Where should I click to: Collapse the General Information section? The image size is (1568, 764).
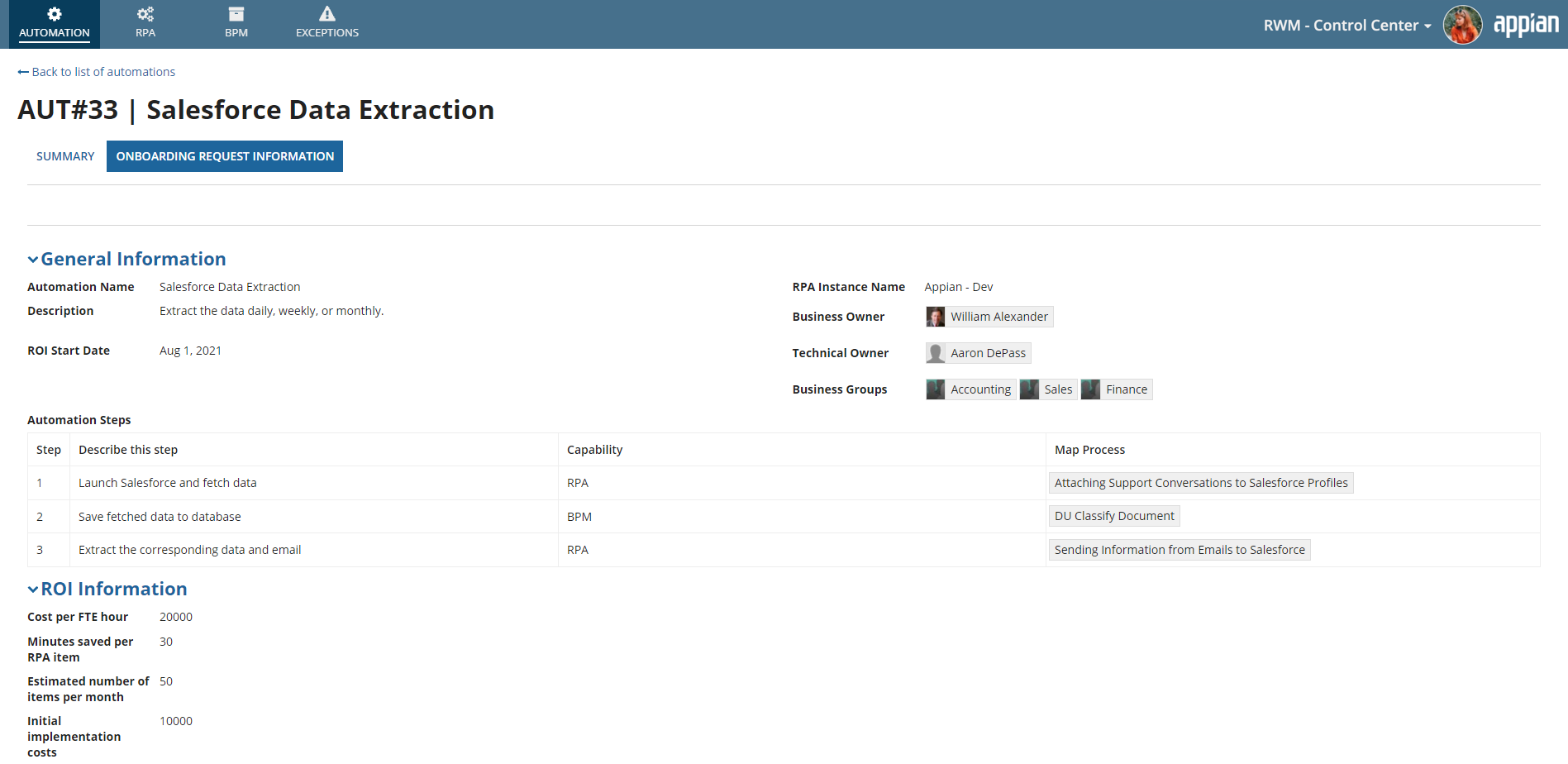click(x=33, y=260)
